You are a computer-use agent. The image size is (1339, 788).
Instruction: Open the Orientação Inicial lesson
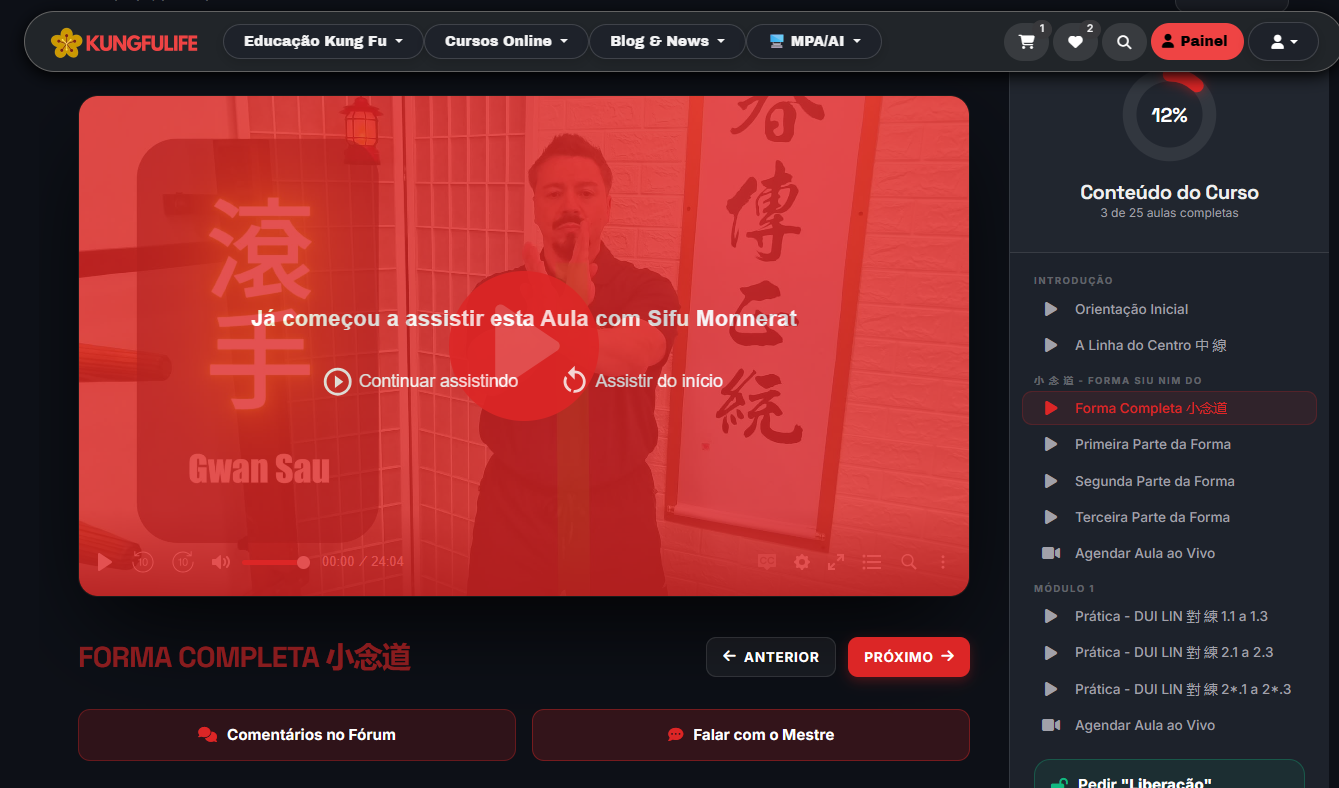pos(1169,309)
